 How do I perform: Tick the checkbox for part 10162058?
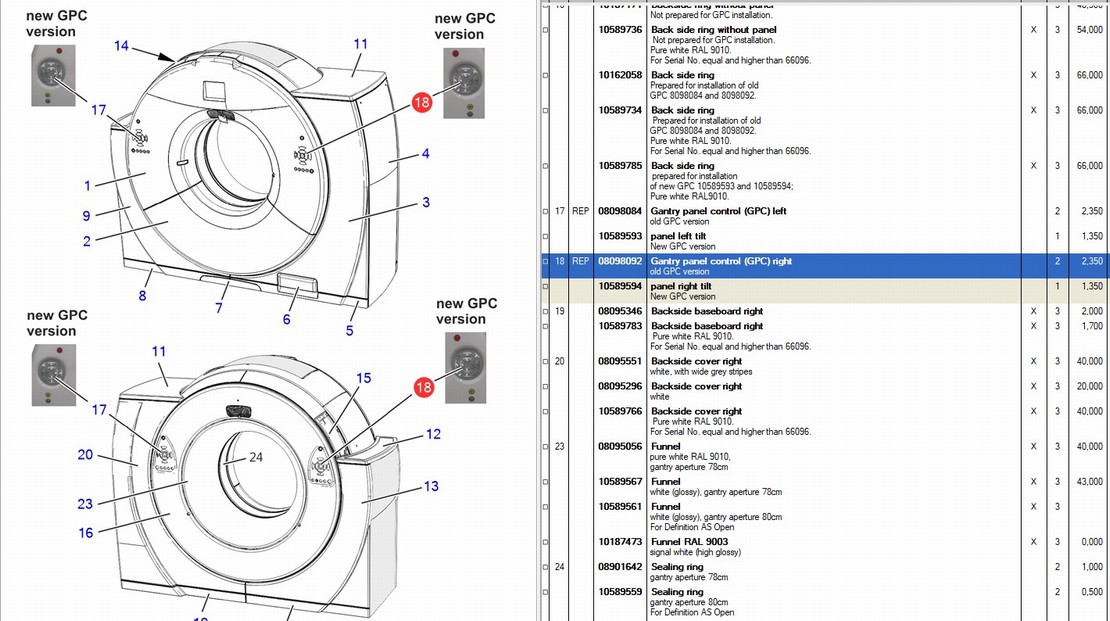point(545,75)
